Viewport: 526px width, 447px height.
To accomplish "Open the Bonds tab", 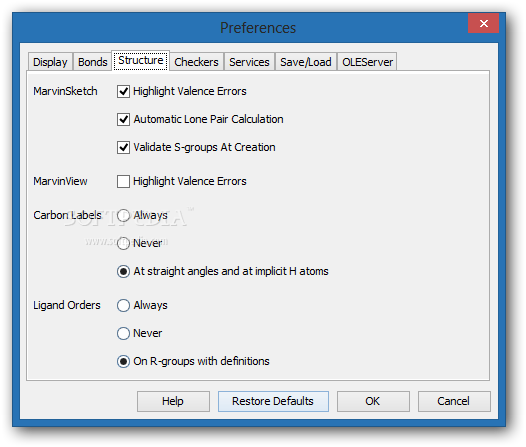I will (x=93, y=62).
